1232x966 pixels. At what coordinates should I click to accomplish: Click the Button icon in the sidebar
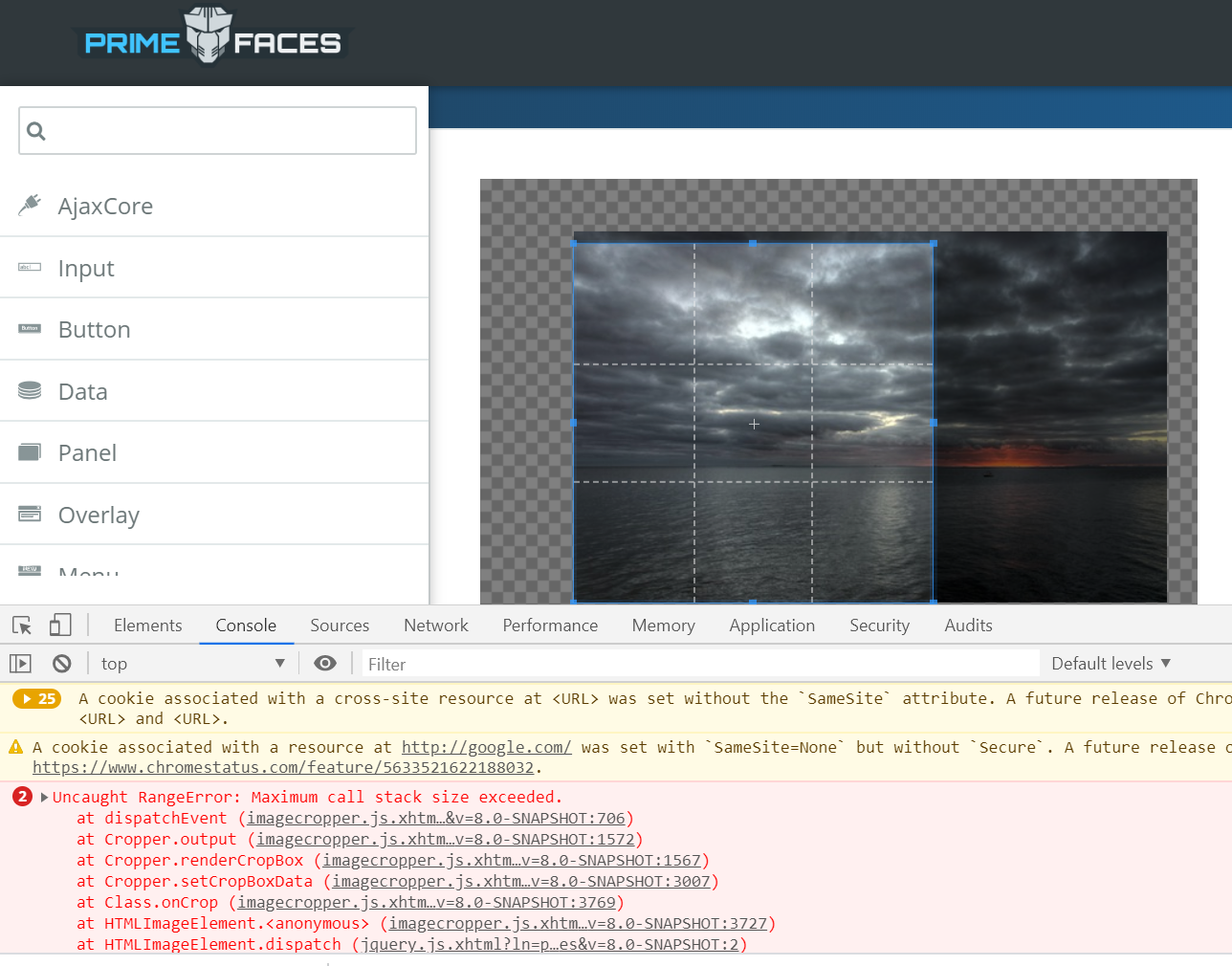pyautogui.click(x=30, y=328)
